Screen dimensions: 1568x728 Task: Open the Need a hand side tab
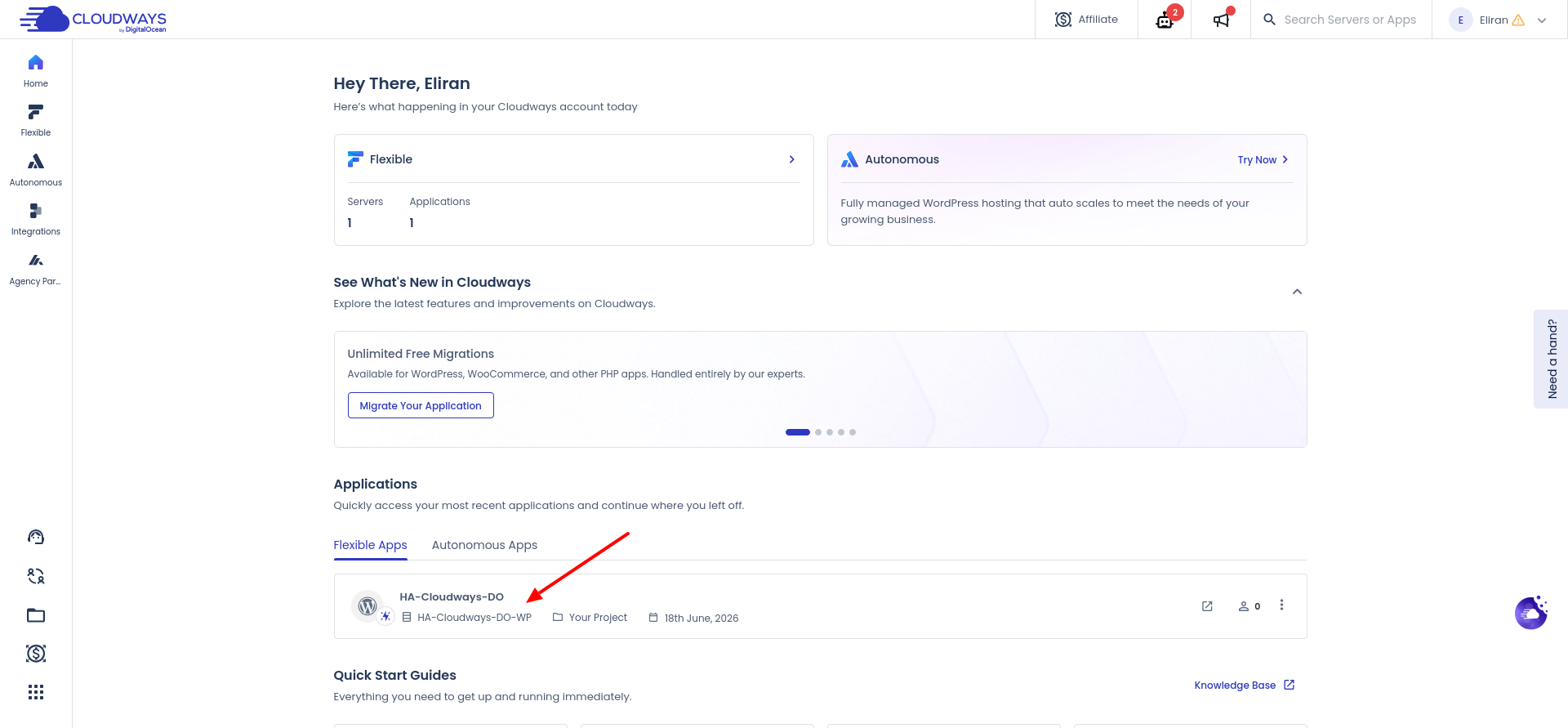pyautogui.click(x=1551, y=359)
